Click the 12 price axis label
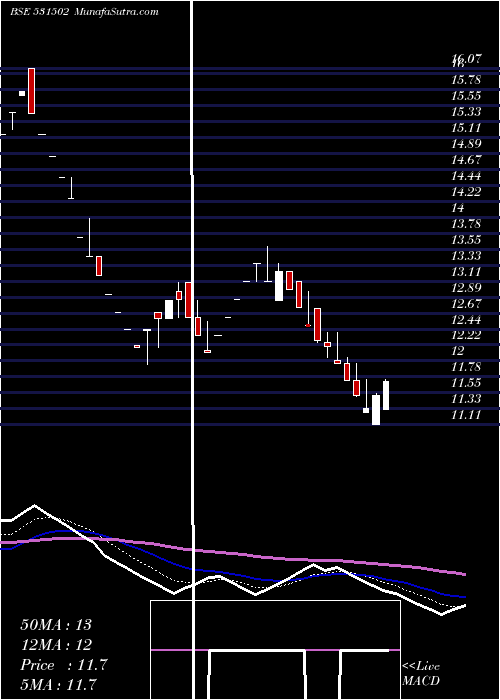 pos(458,351)
